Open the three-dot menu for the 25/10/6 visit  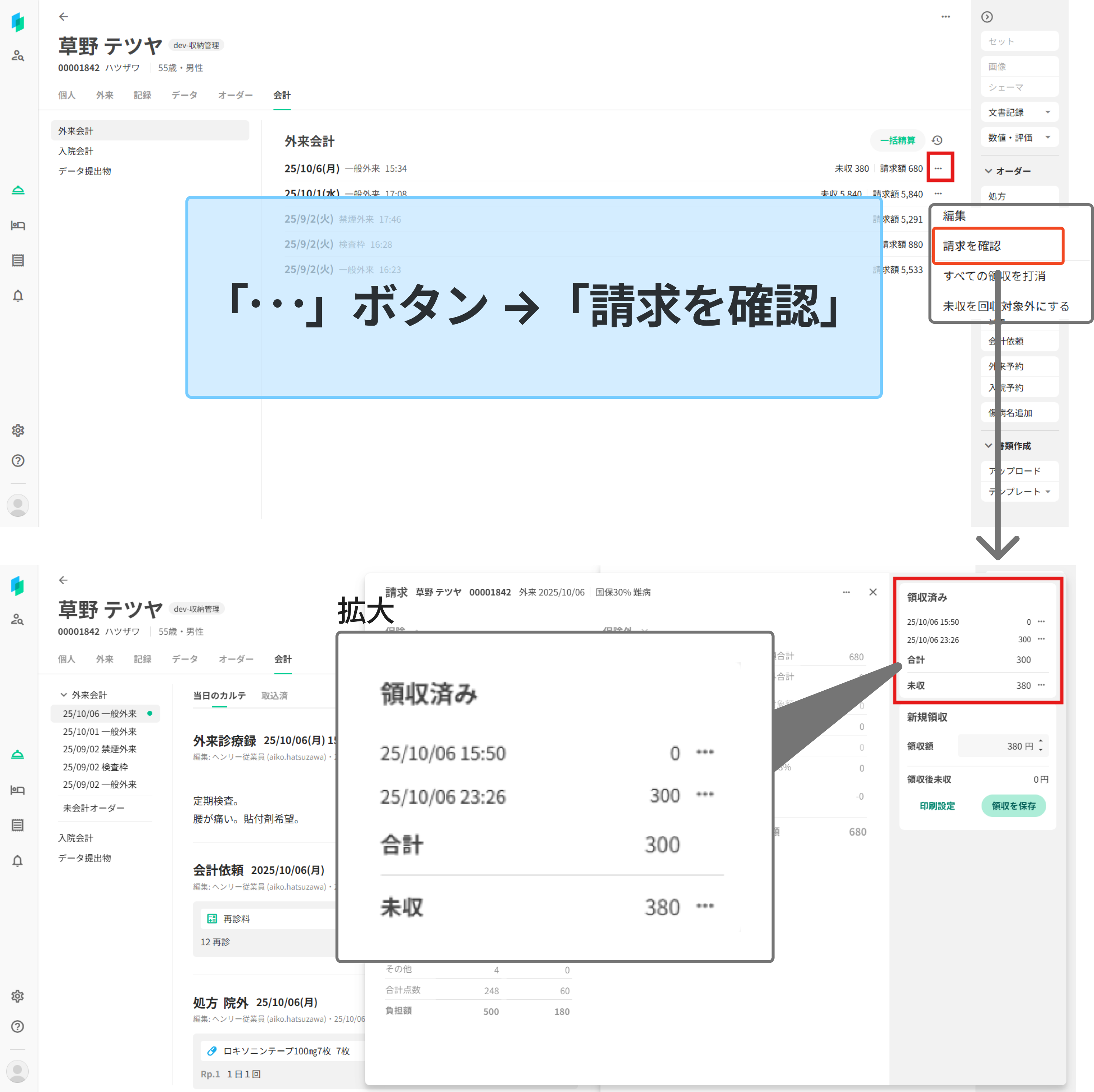click(x=938, y=168)
